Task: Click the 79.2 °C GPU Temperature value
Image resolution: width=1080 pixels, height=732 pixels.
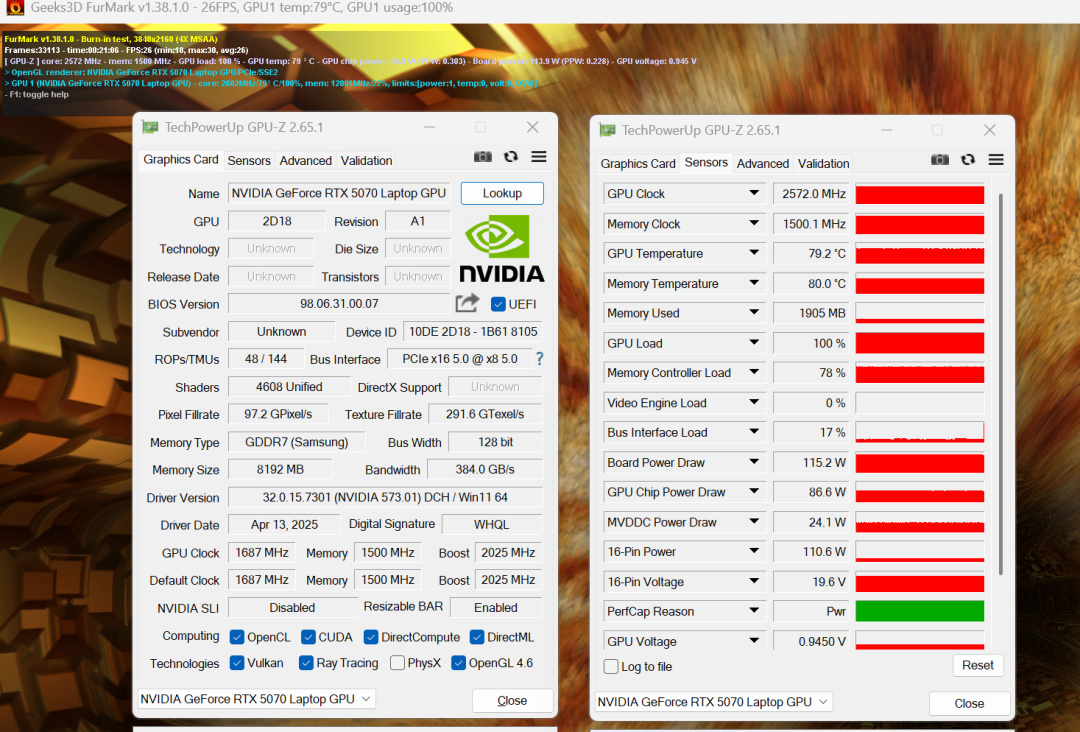Action: (812, 253)
